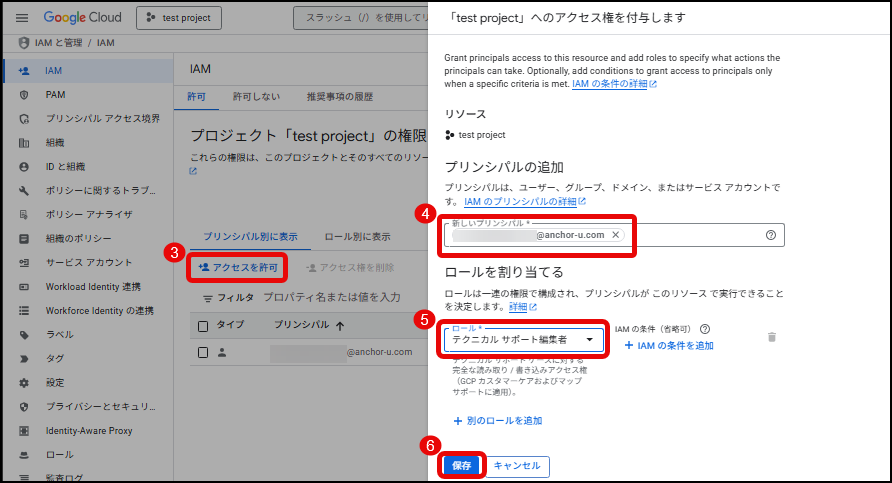Click the PAM shield icon in sidebar
This screenshot has height=483, width=892.
24,94
